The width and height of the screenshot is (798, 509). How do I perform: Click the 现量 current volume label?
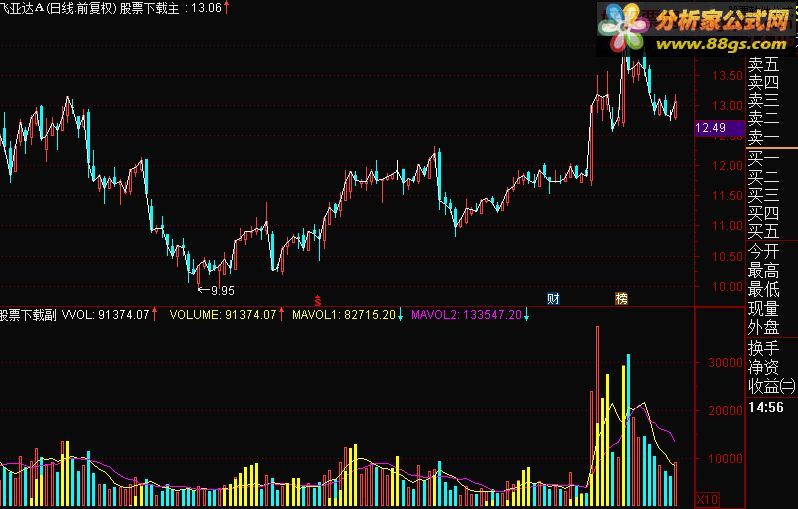[763, 308]
